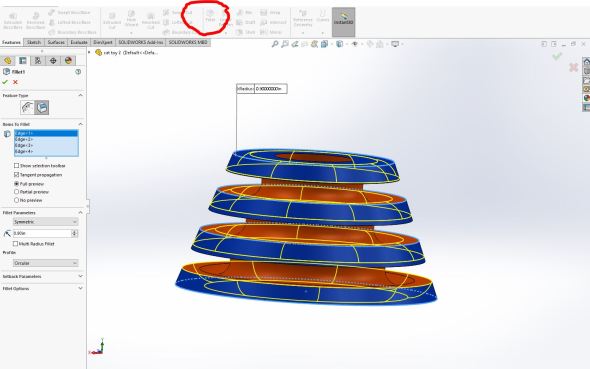Open View Orientation icon in view toolbar
The width and height of the screenshot is (590, 369).
click(324, 44)
